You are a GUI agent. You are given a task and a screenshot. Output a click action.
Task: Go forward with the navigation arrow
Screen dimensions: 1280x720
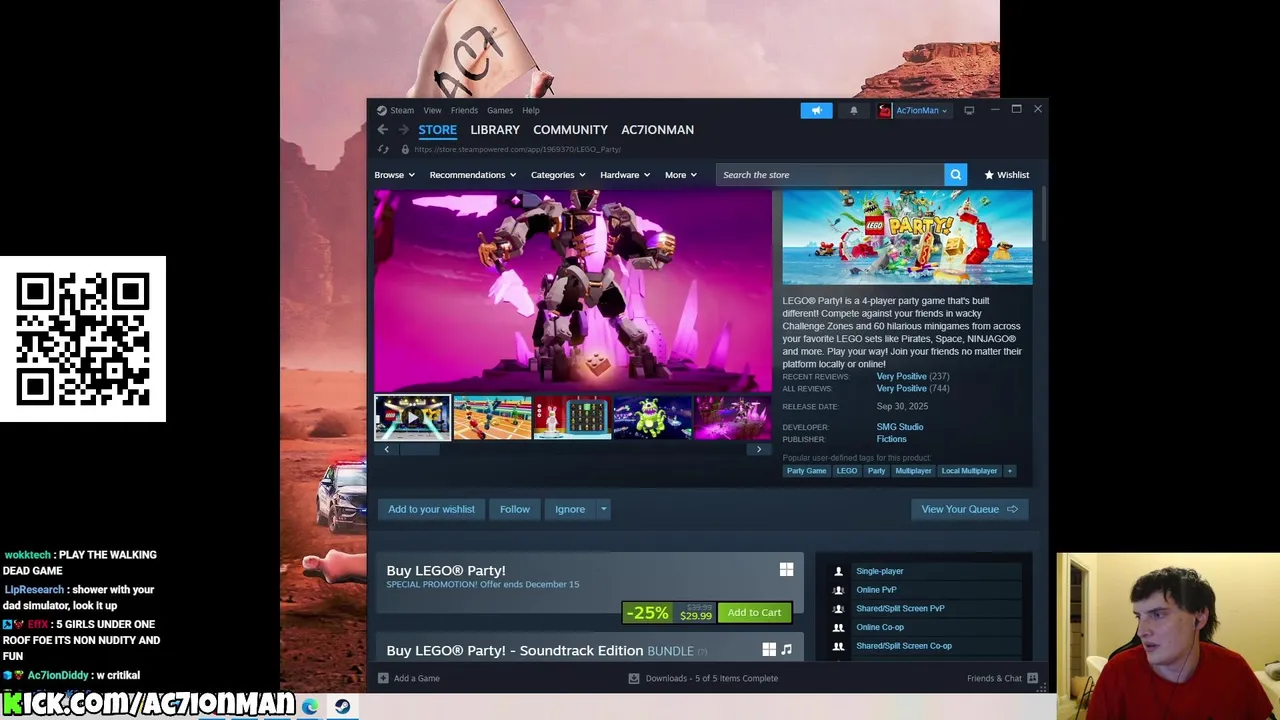[x=403, y=130]
